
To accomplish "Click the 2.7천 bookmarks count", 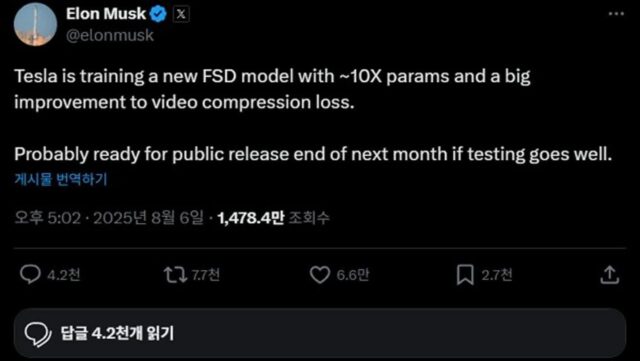I will coord(497,275).
